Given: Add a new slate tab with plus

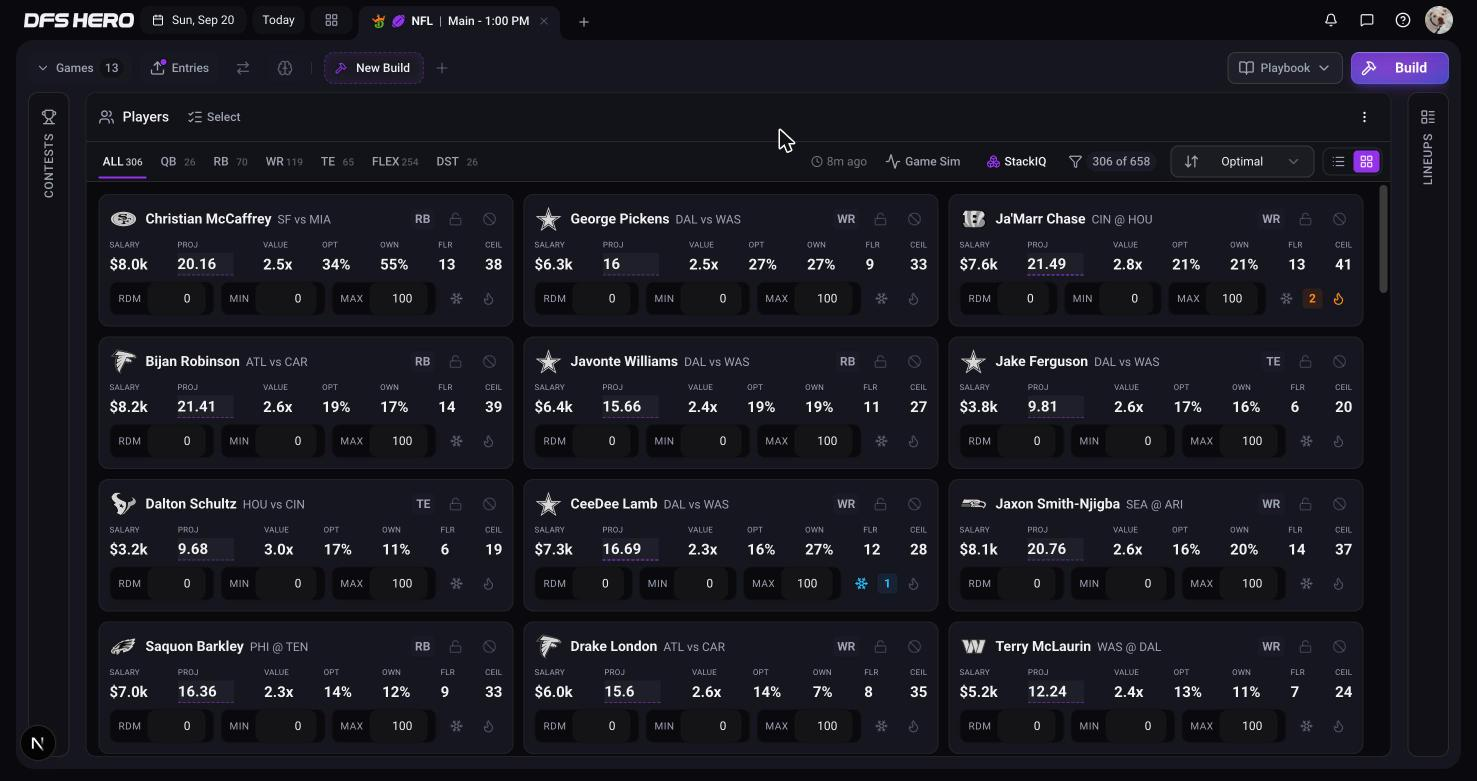Looking at the screenshot, I should [584, 21].
